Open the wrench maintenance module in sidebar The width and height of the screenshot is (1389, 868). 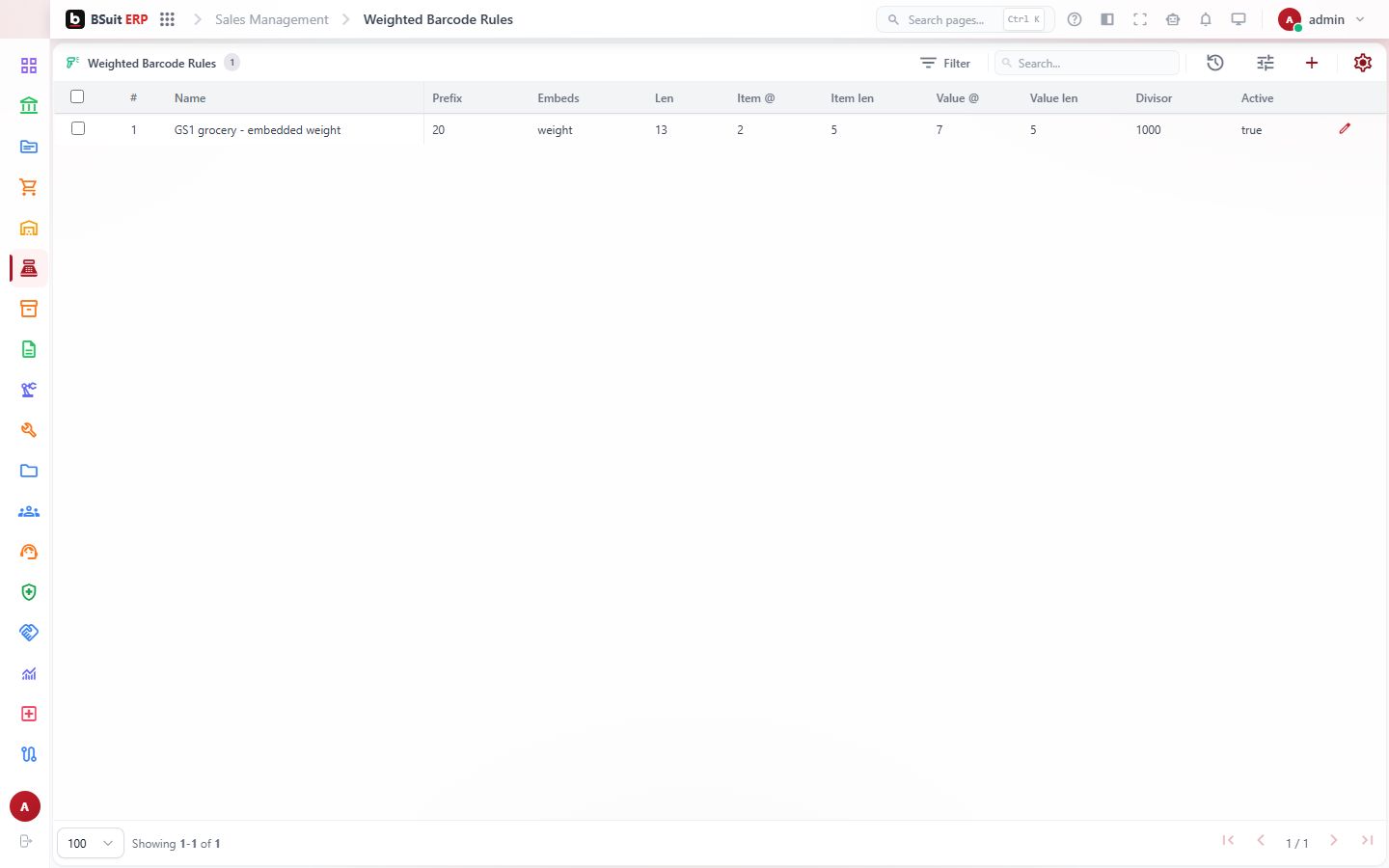click(29, 430)
